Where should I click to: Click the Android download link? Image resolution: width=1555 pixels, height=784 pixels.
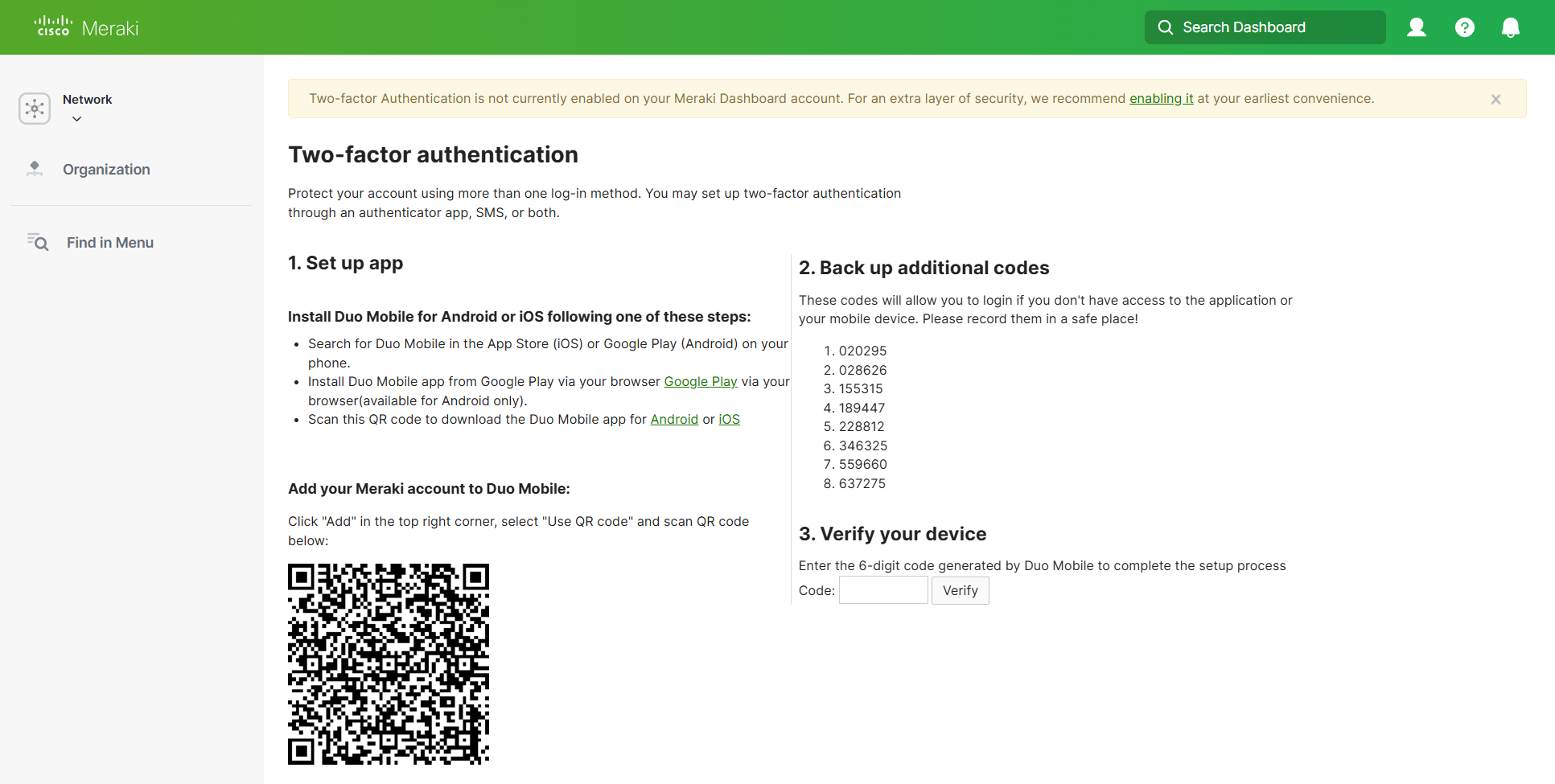point(673,420)
